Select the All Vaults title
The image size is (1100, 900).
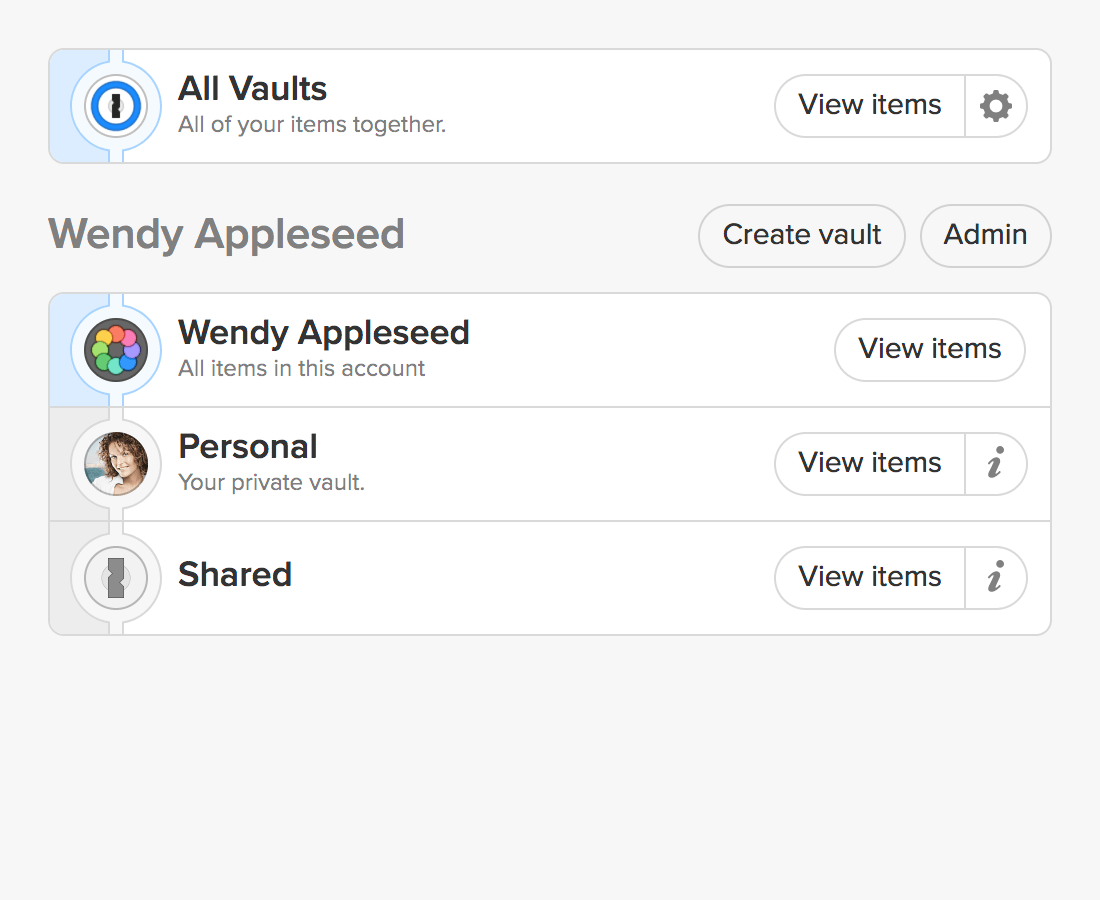[253, 89]
